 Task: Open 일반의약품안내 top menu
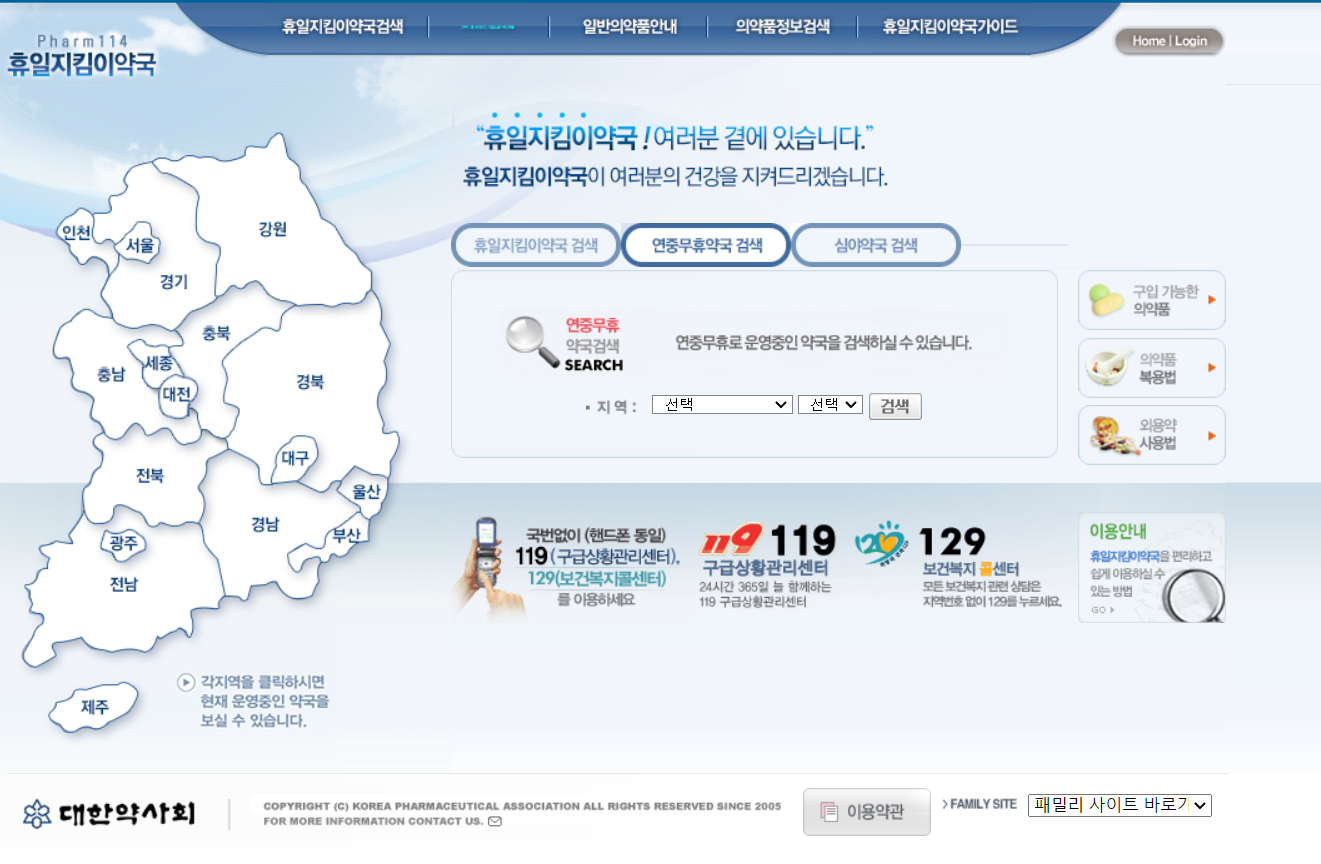click(x=629, y=27)
